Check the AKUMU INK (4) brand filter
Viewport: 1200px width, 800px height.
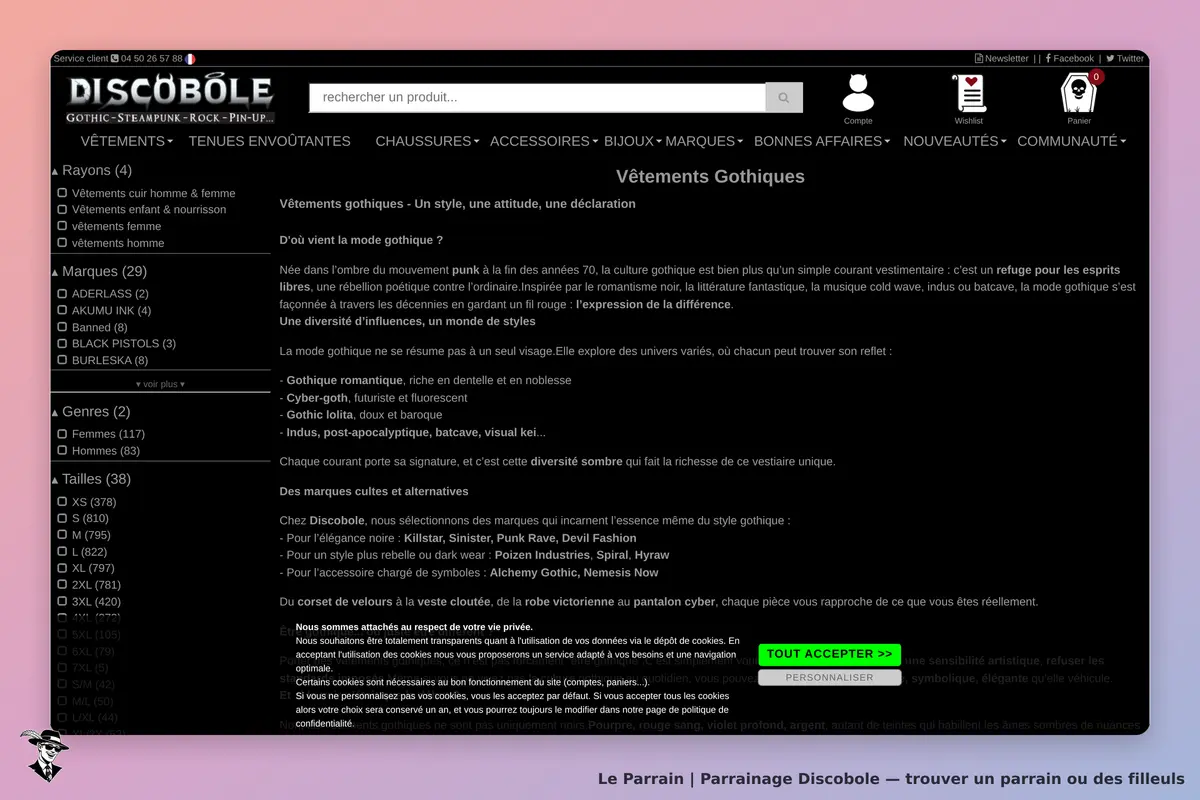click(62, 311)
